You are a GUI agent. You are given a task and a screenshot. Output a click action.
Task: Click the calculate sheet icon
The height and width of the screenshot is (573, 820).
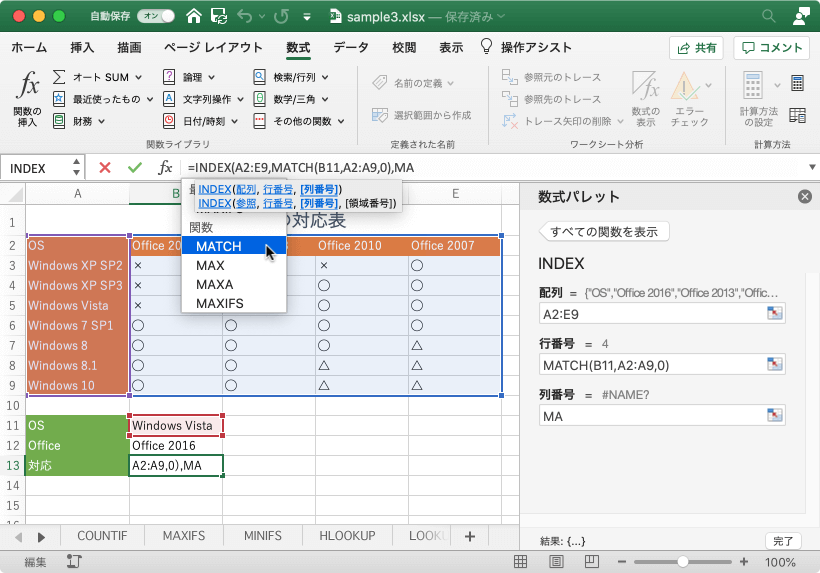tap(798, 115)
